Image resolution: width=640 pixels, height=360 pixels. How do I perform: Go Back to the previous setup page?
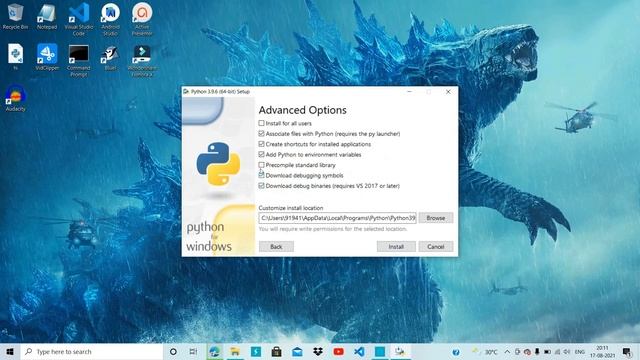pyautogui.click(x=276, y=247)
